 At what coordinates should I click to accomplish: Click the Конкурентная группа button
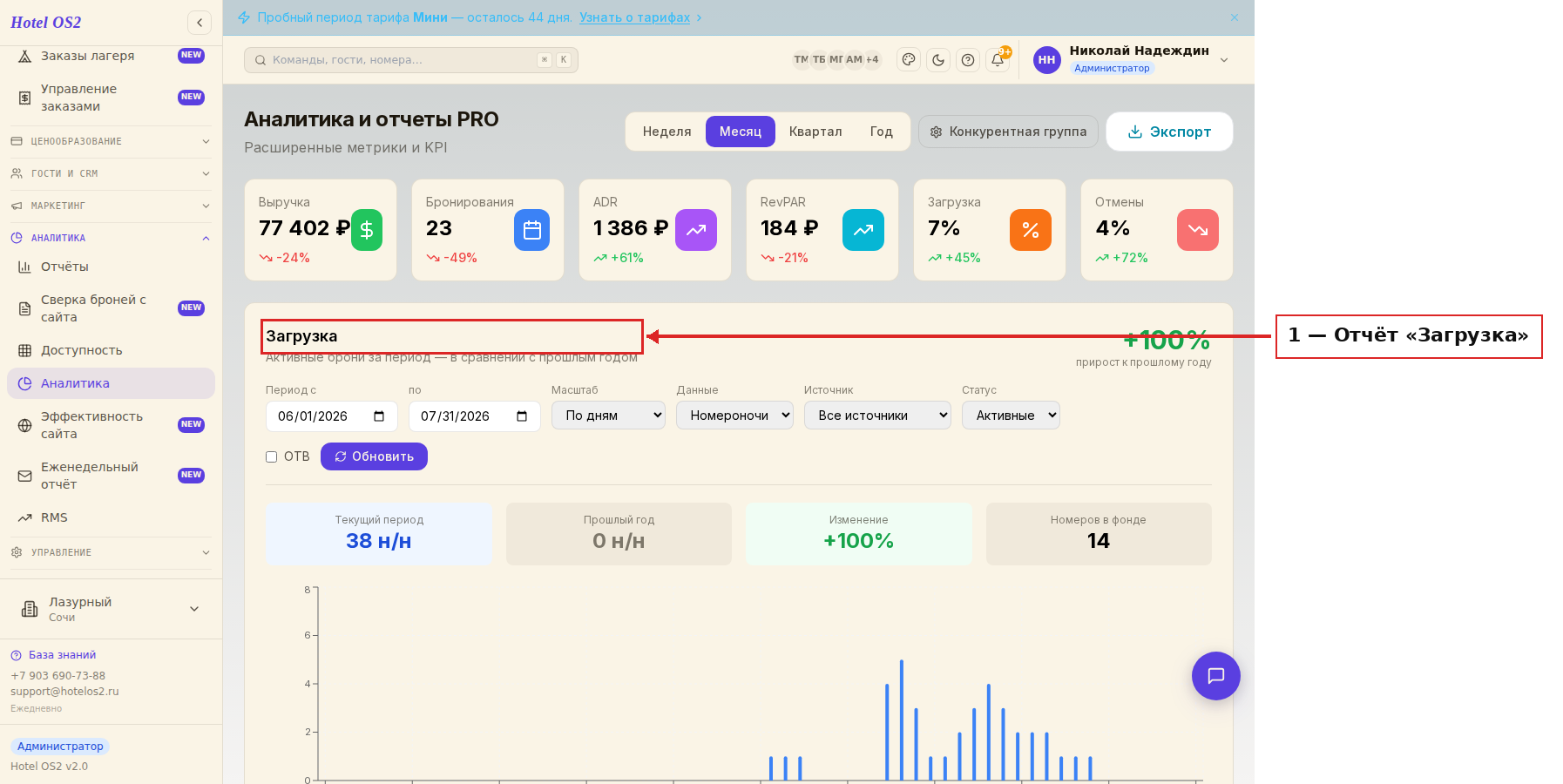point(1008,132)
